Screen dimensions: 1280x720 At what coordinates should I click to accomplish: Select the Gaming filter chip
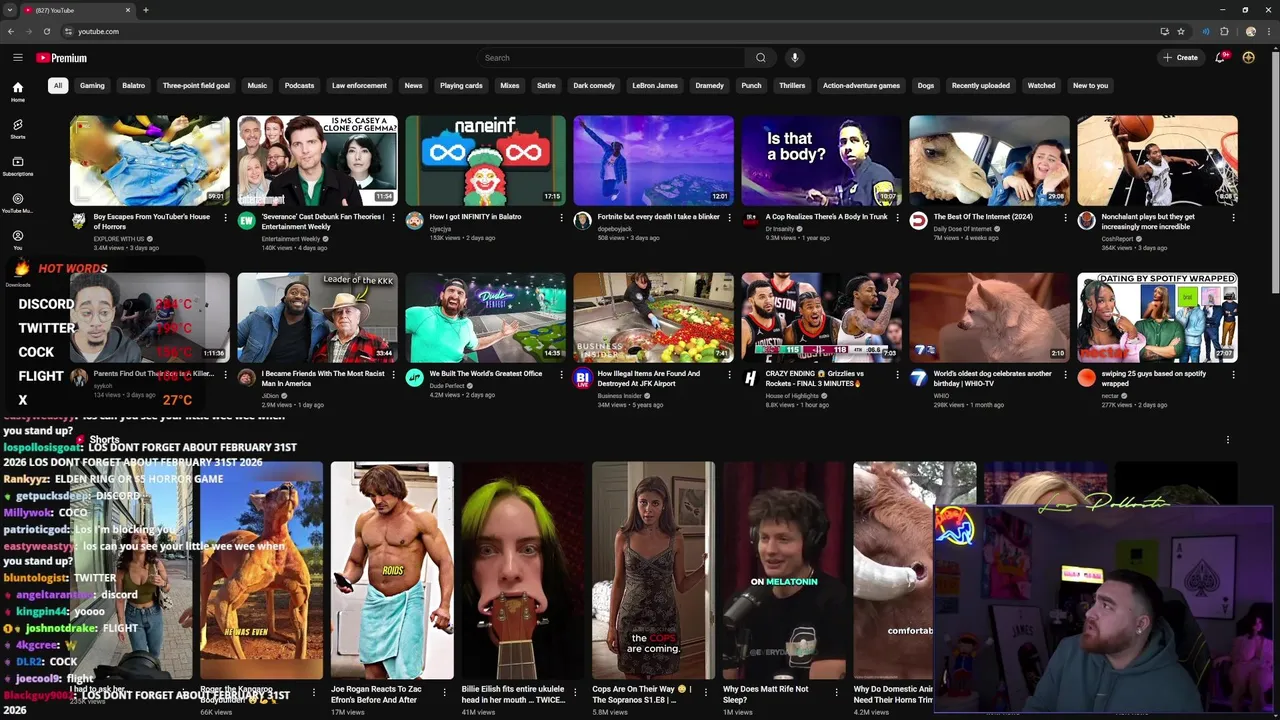click(x=92, y=86)
